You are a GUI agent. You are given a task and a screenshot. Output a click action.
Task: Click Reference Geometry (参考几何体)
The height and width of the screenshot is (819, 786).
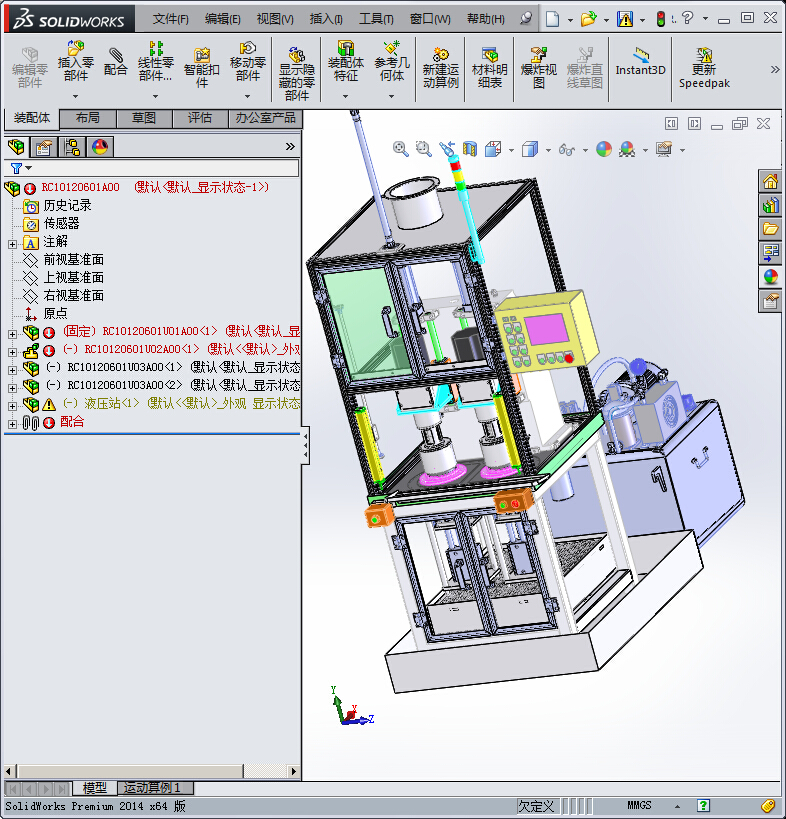391,61
